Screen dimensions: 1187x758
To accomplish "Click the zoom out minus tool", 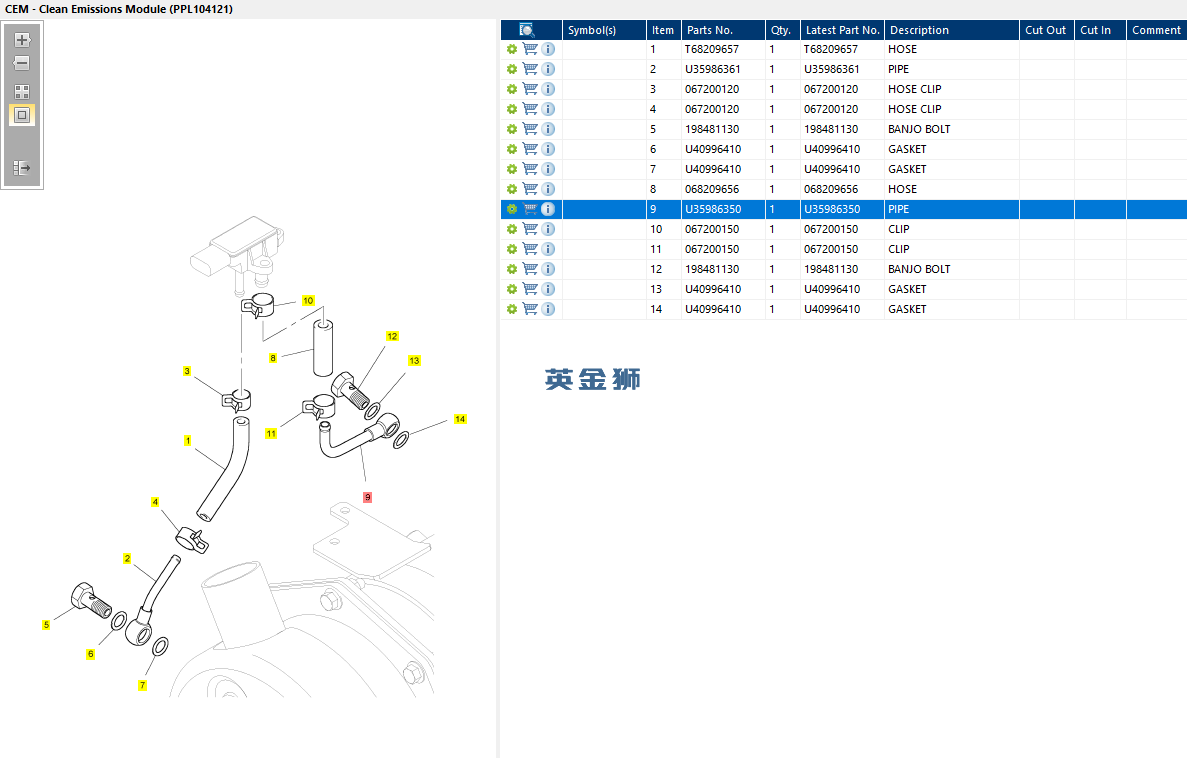I will pos(22,64).
